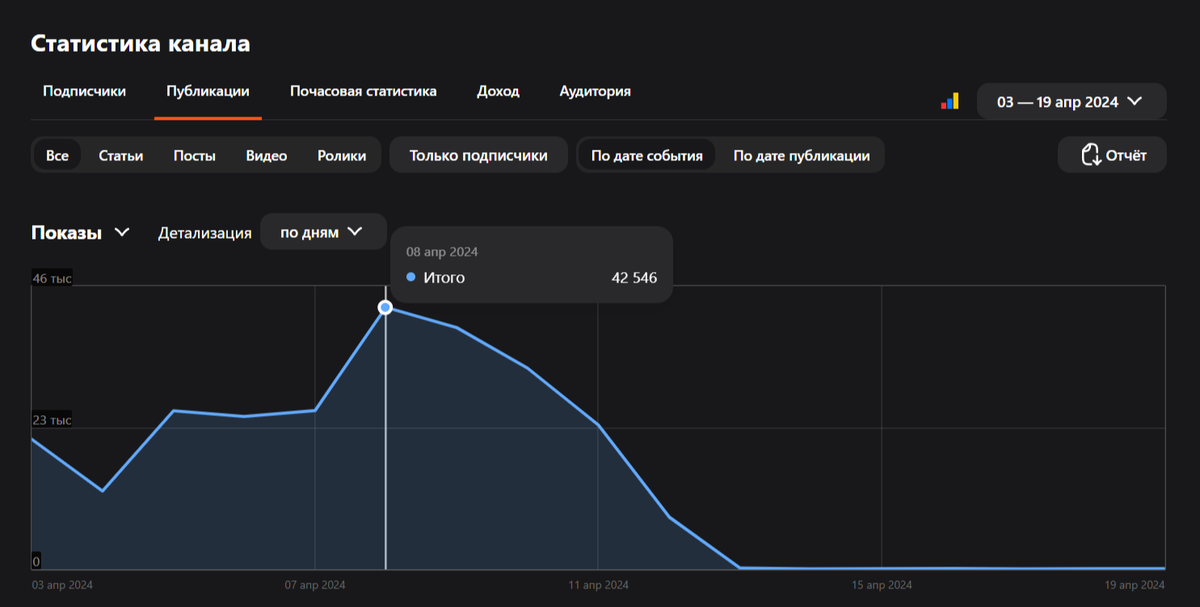
Task: Click the Статистика канала heading
Action: click(140, 43)
